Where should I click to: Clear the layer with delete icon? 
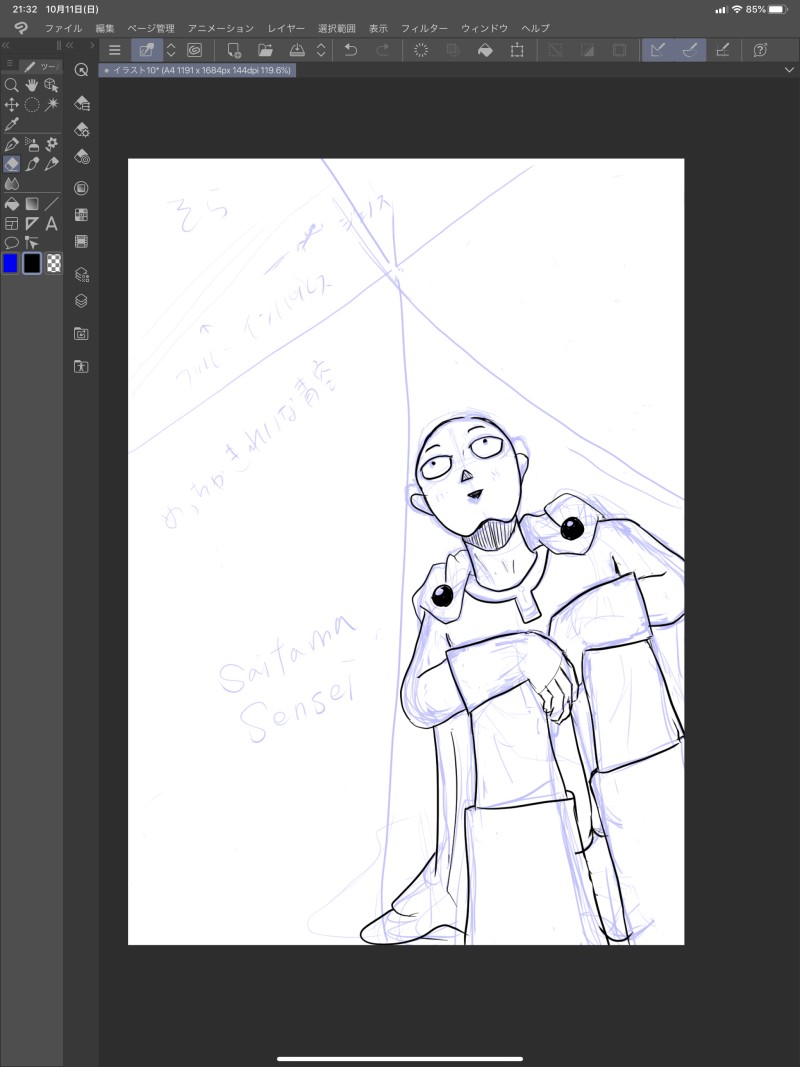[x=421, y=50]
